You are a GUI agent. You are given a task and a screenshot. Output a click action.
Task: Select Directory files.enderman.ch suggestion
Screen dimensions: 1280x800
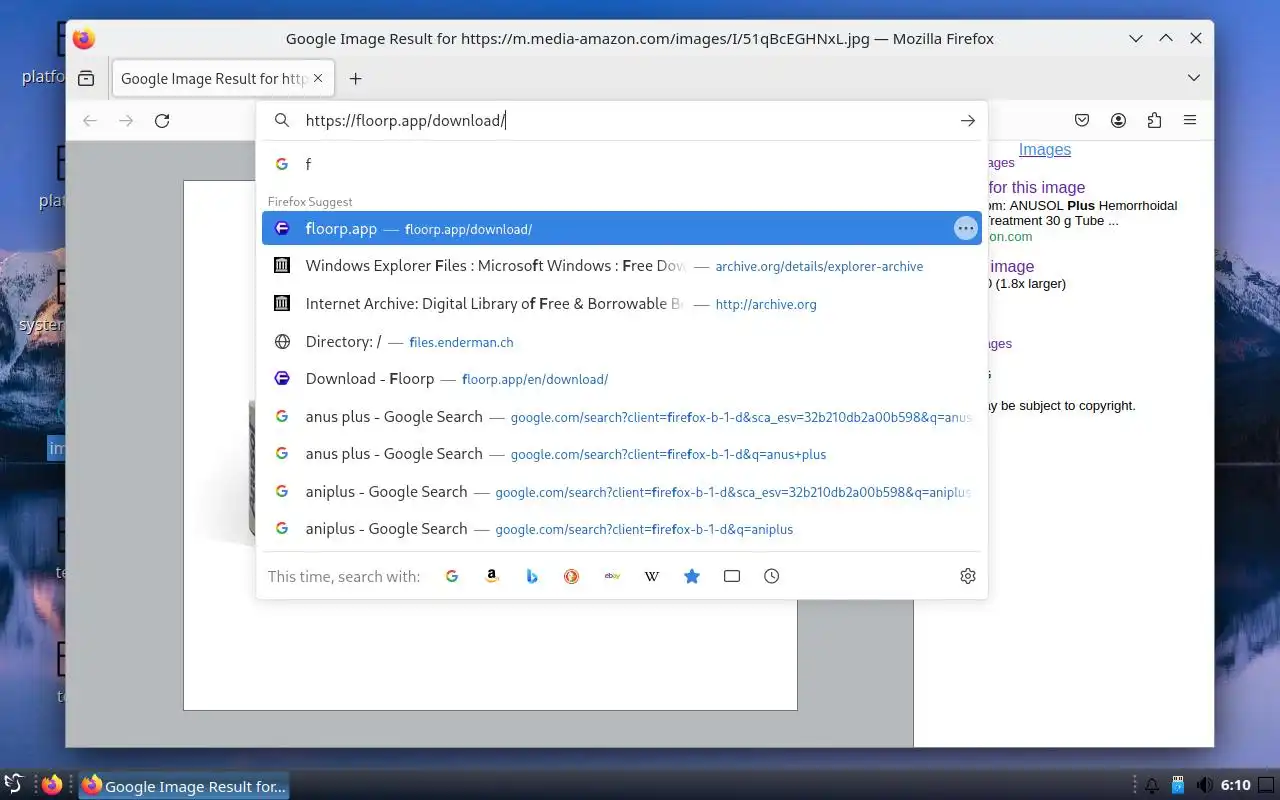622,341
